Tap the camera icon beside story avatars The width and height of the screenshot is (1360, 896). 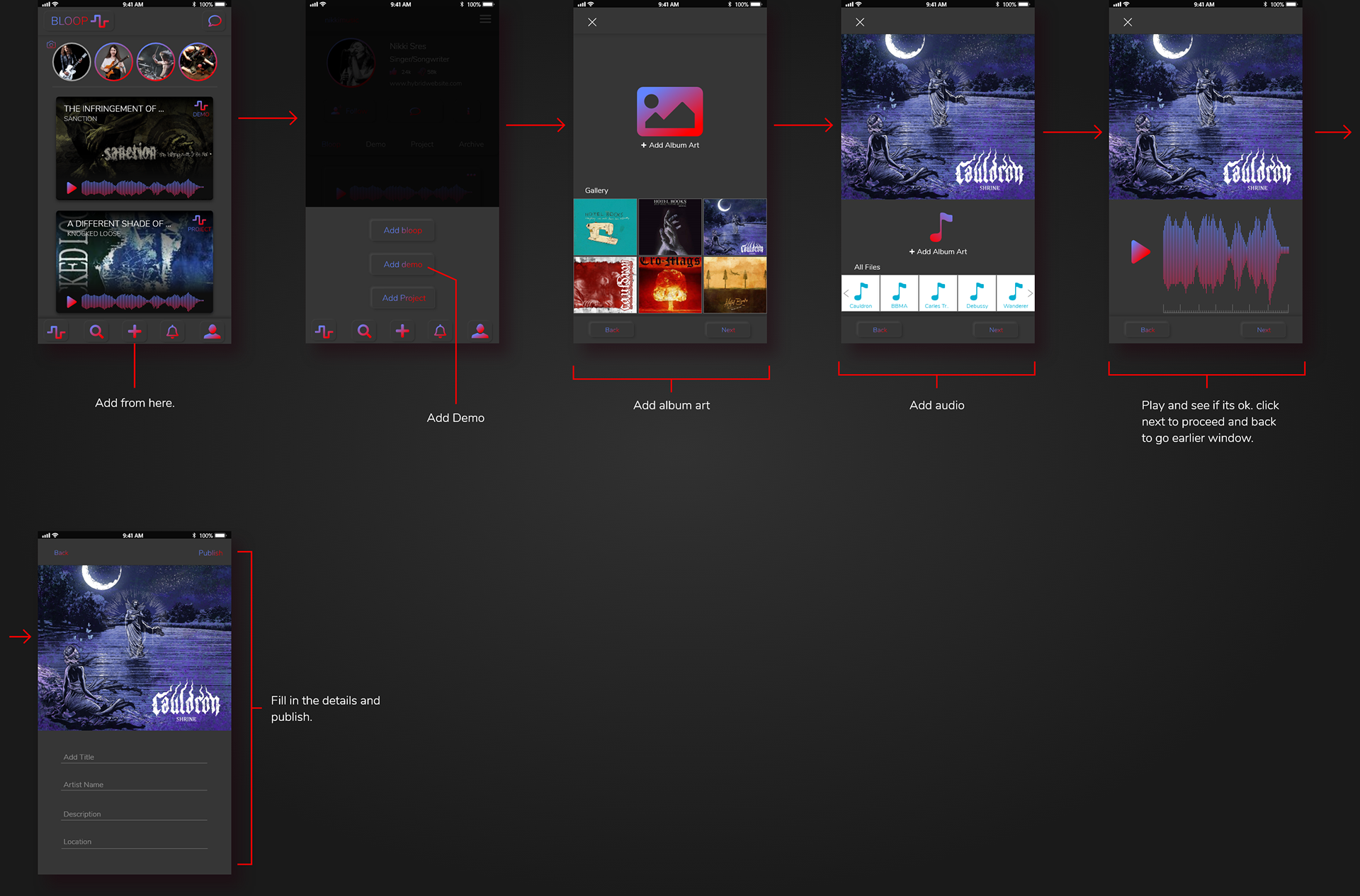click(51, 45)
